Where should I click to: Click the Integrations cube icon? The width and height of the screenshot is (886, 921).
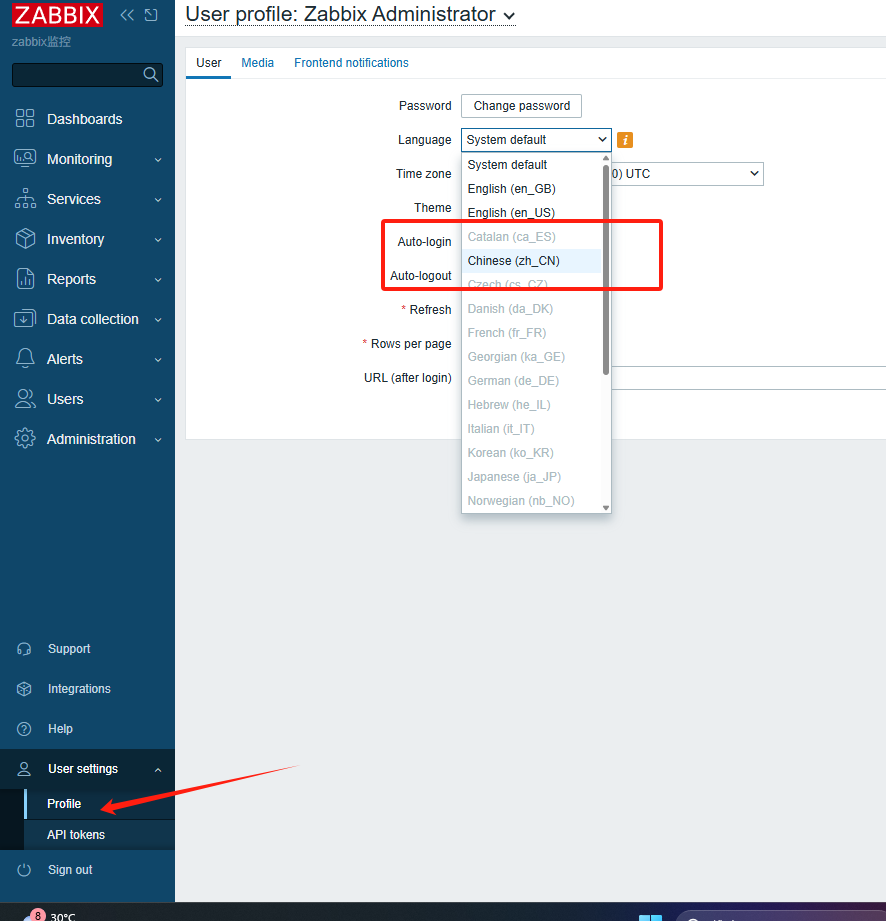click(x=24, y=689)
